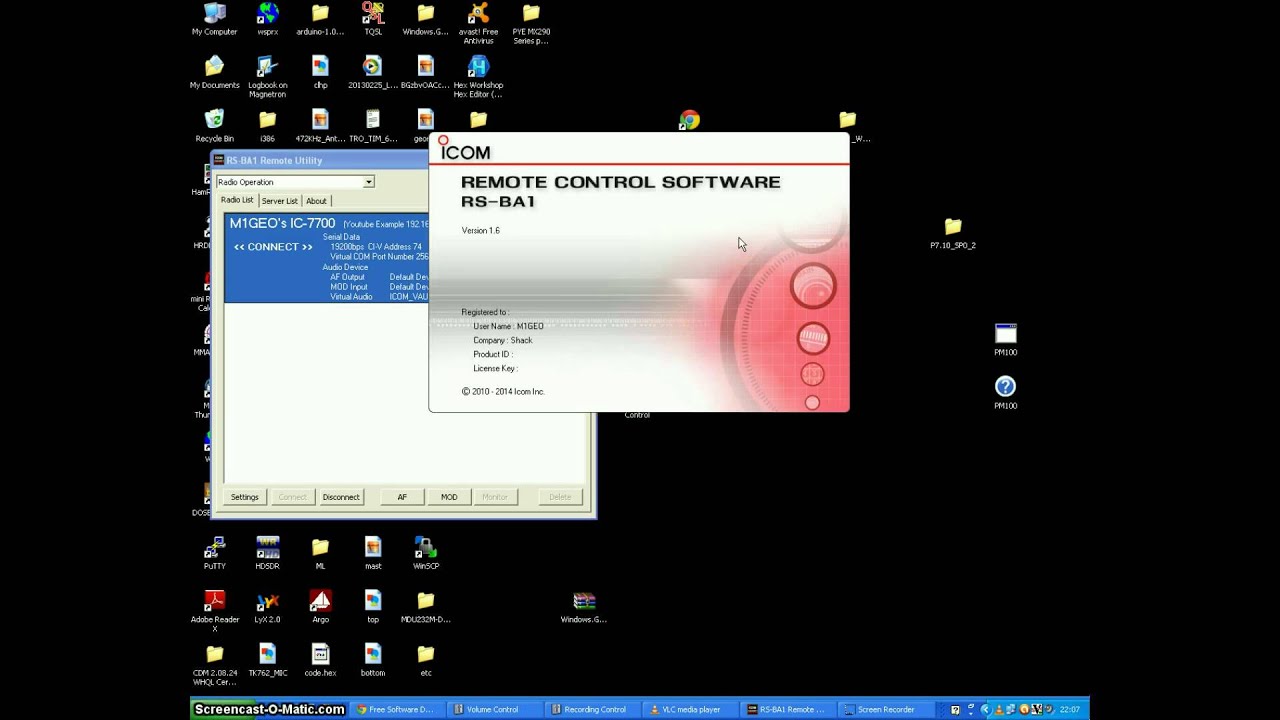Open Adobe Reader X shortcut

point(214,611)
